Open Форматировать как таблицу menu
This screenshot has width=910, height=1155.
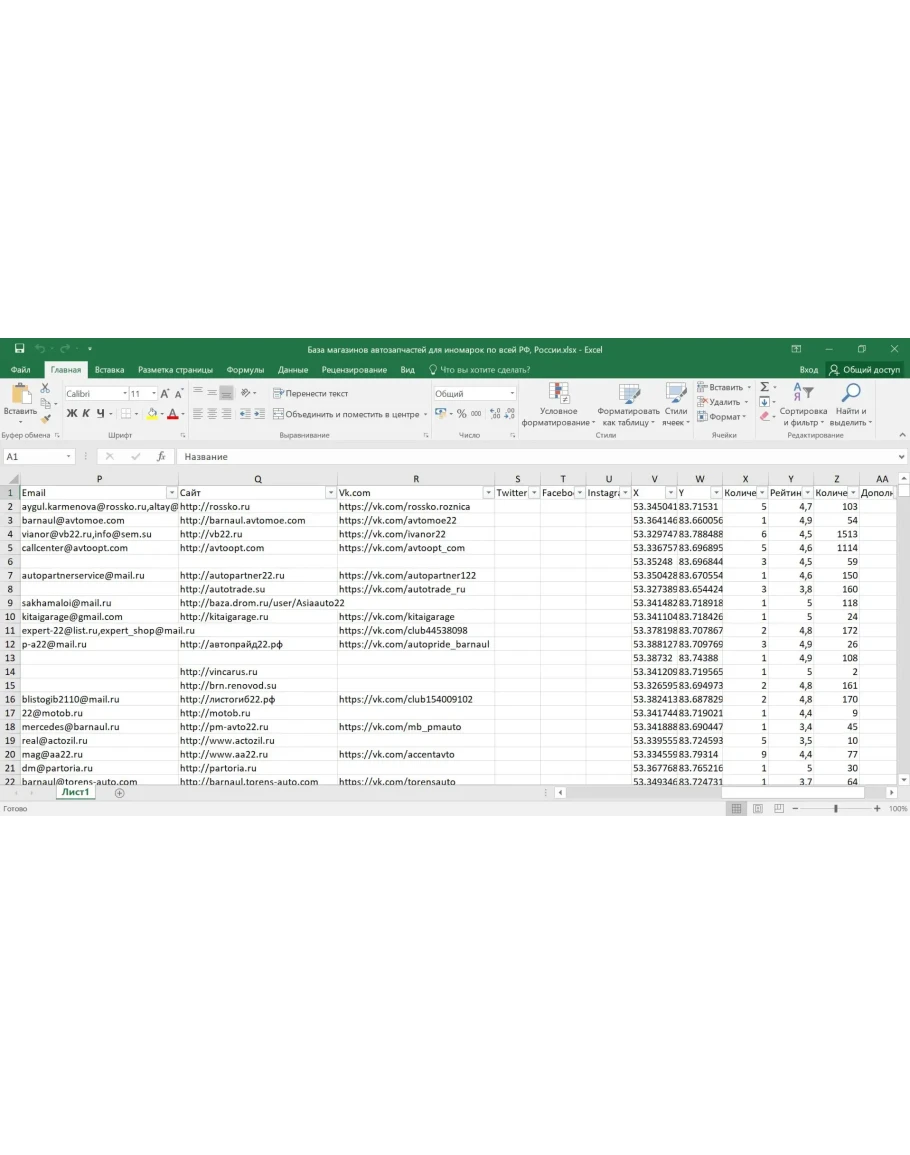pyautogui.click(x=628, y=404)
